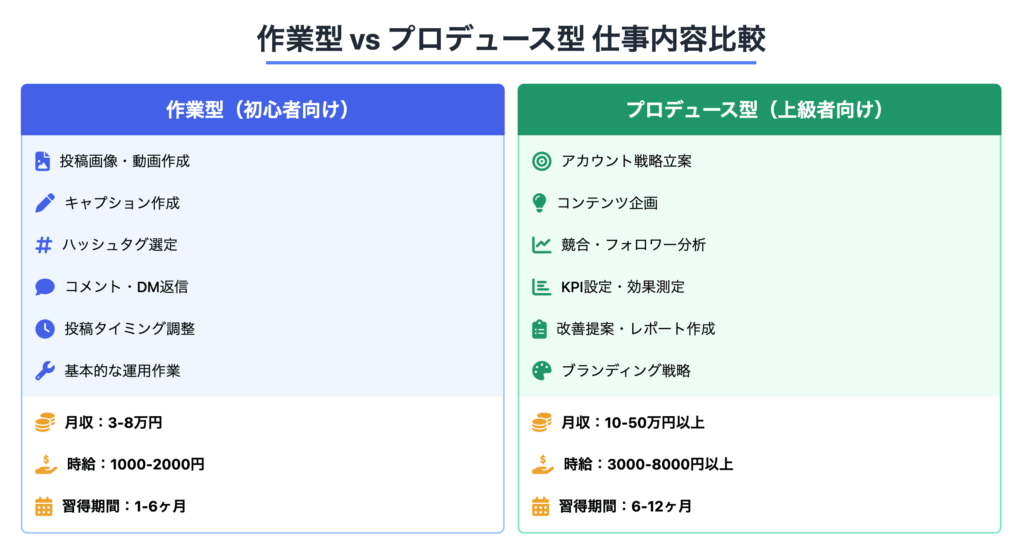Viewport: 1024px width, 556px height.
Task: Click the main title 作業型 vs プロデュース型 仕事内容比較
Action: point(511,39)
